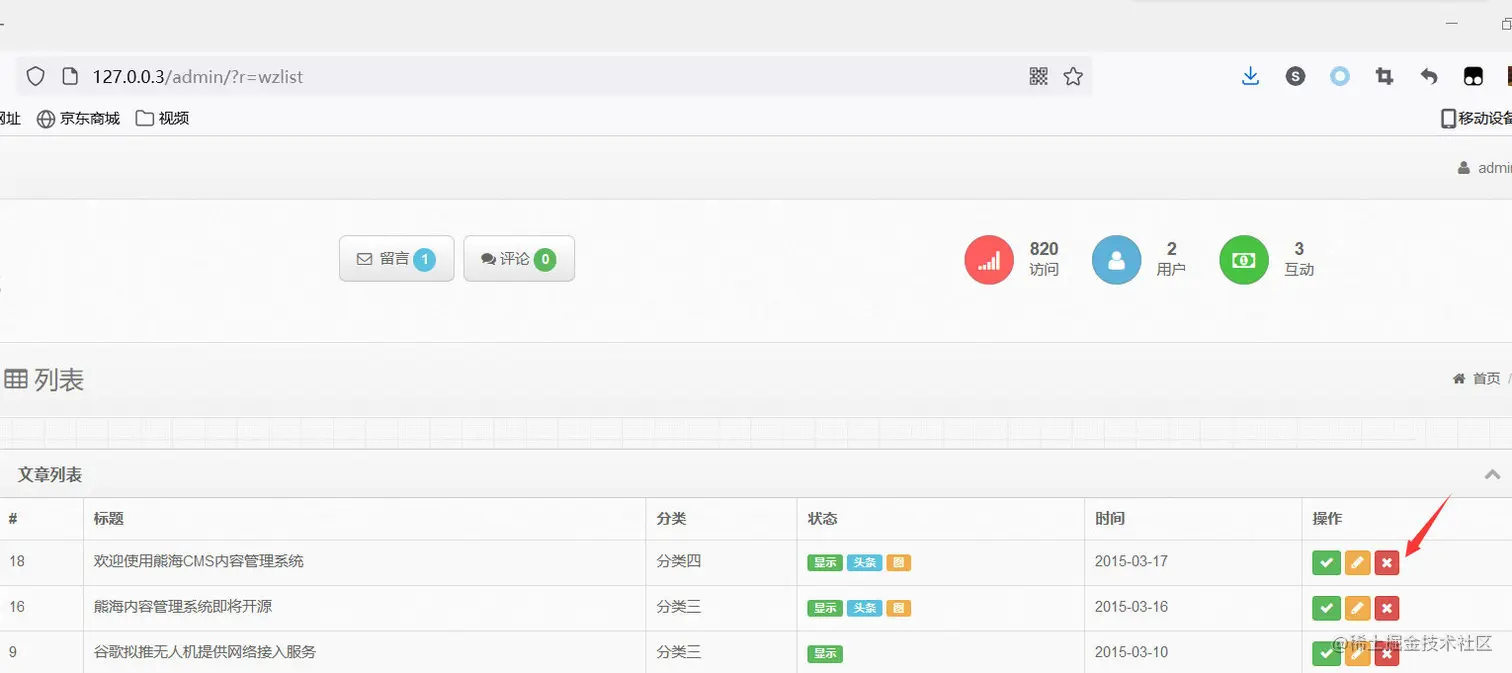Open the 移动设备 bookmarks entry
The image size is (1512, 673).
[x=1476, y=118]
